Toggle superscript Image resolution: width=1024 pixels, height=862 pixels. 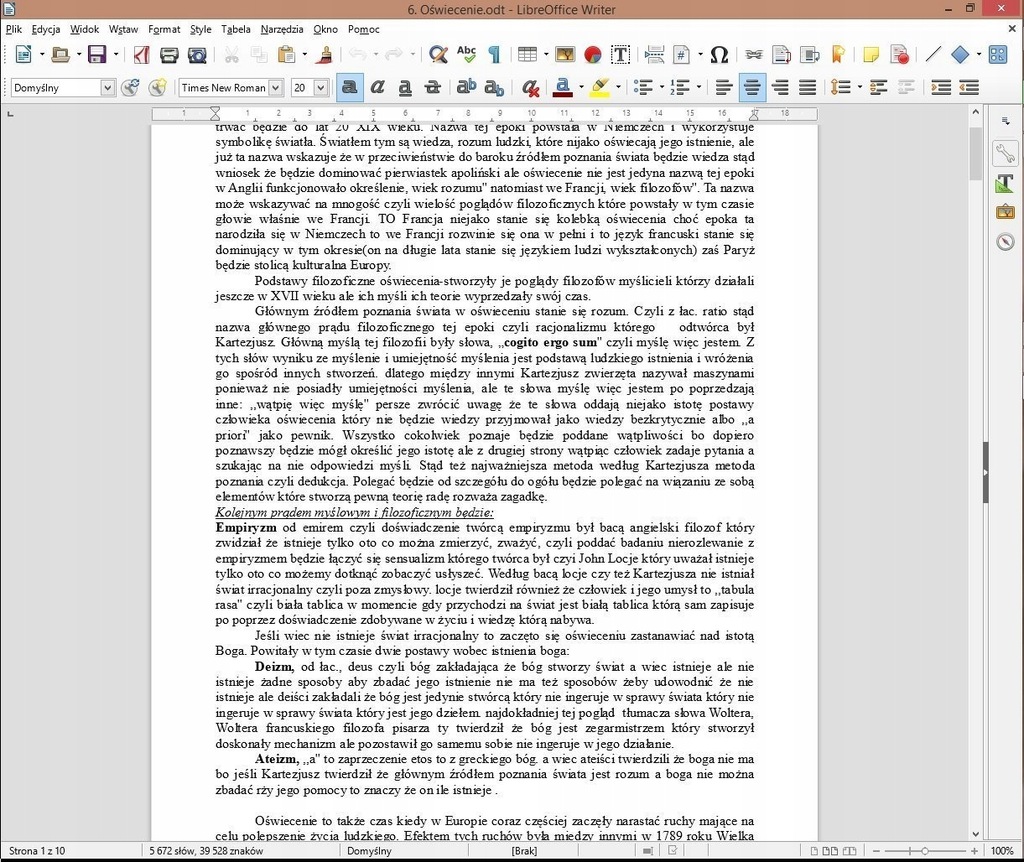point(466,88)
